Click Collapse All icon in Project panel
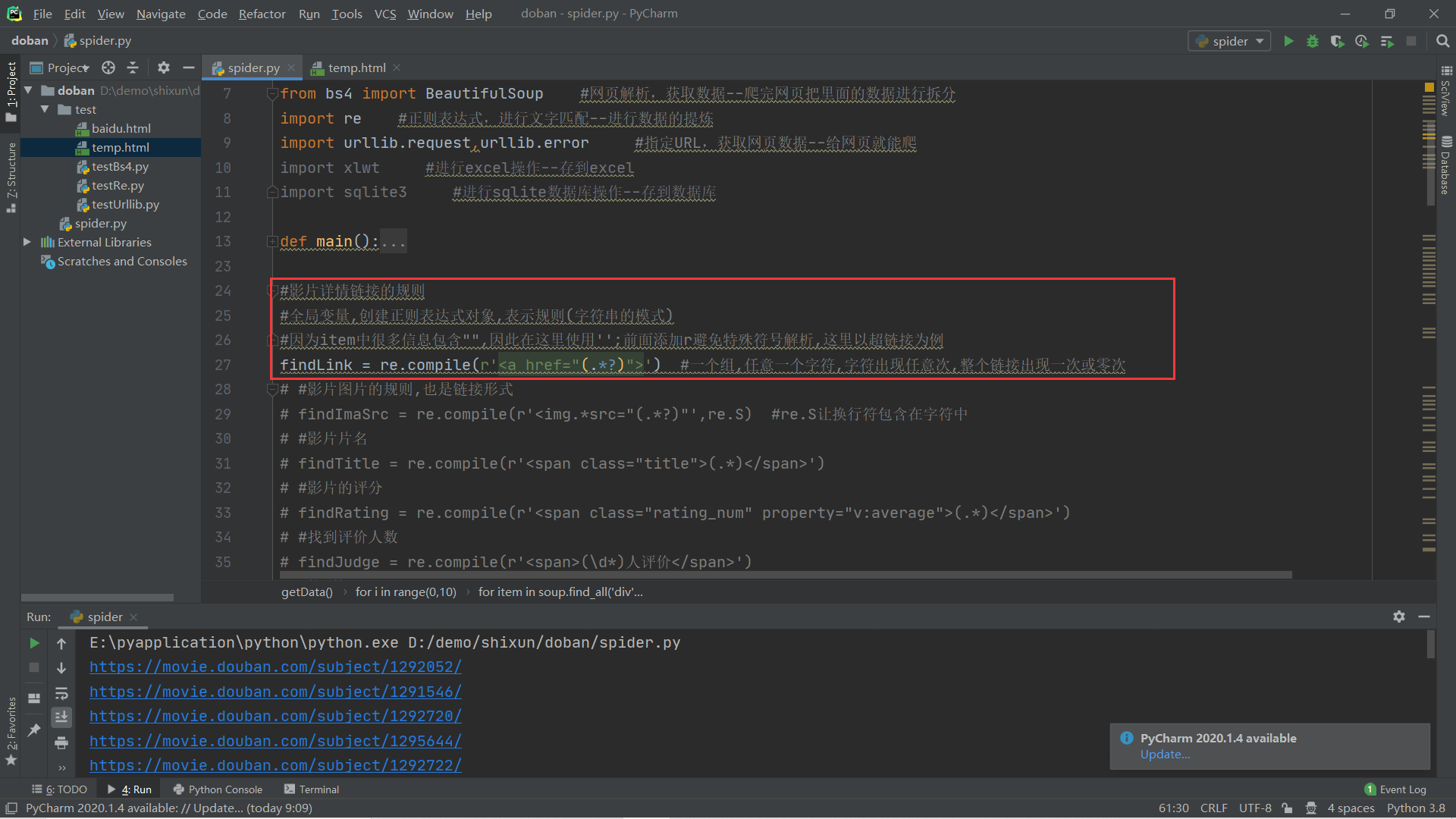The width and height of the screenshot is (1456, 819). coord(133,67)
